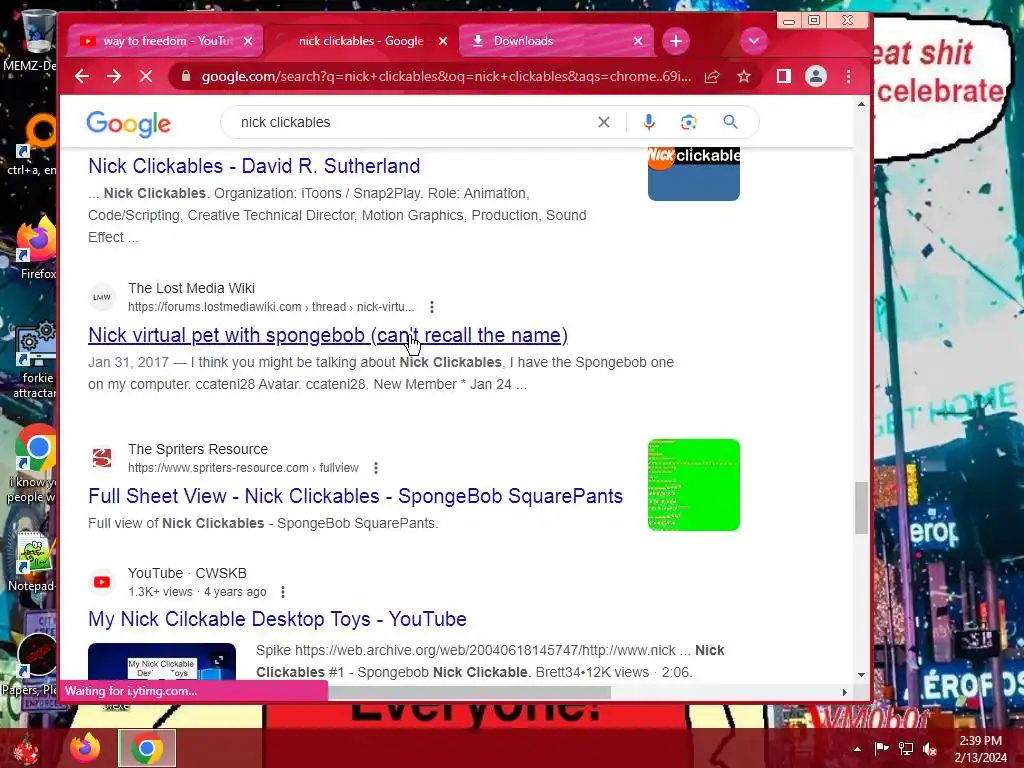Close the way to freedom YouTube tab

tap(248, 41)
